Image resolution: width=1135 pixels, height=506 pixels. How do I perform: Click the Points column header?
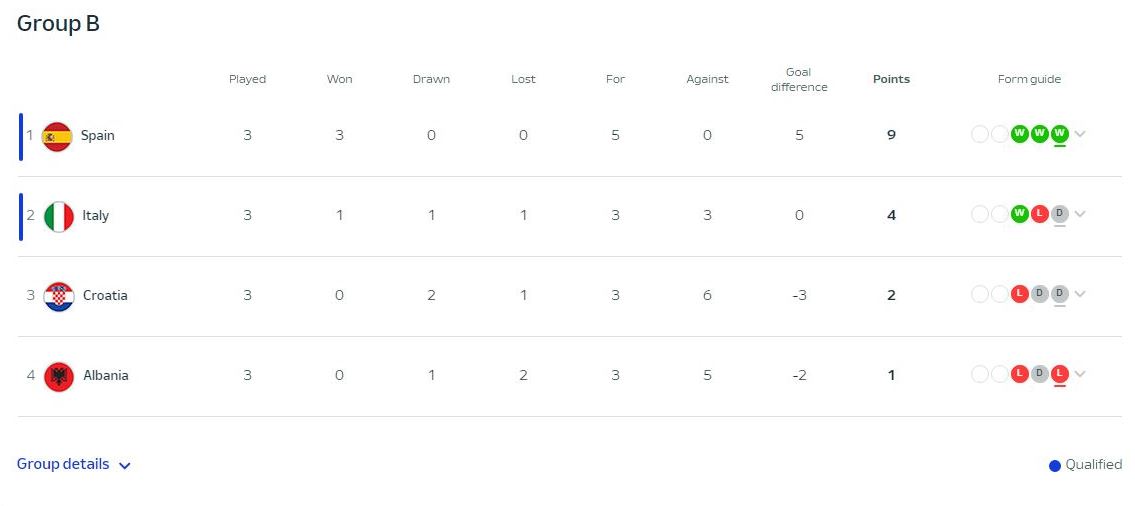tap(891, 79)
